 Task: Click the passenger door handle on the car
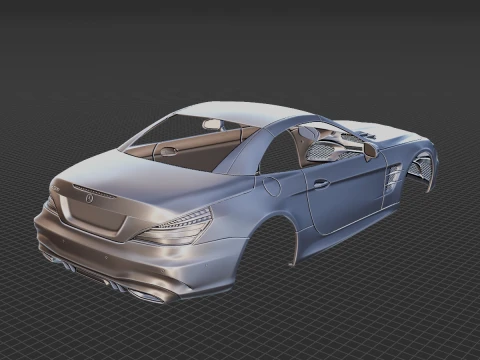point(322,184)
